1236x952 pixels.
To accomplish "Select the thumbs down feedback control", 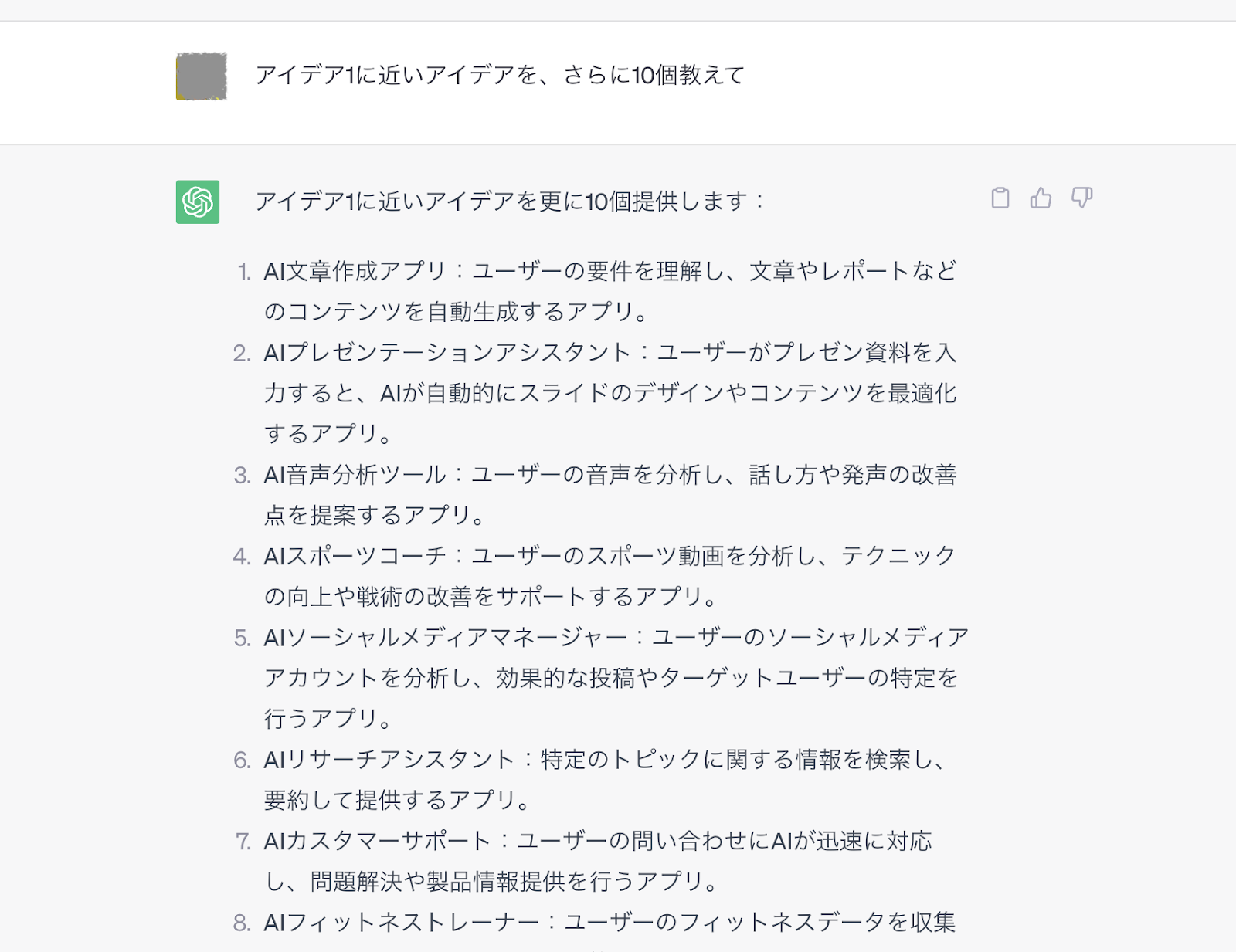I will (x=1081, y=198).
